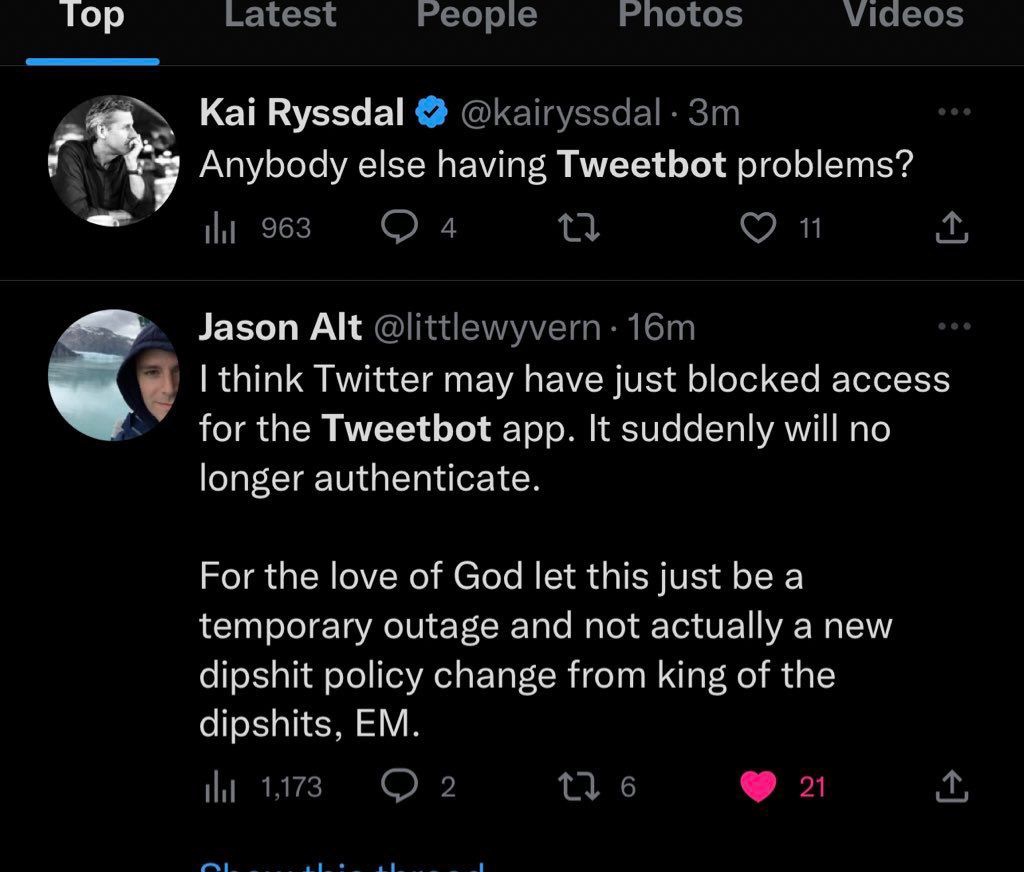Reply to Jason Alt's tweet
1024x872 pixels.
pos(400,787)
